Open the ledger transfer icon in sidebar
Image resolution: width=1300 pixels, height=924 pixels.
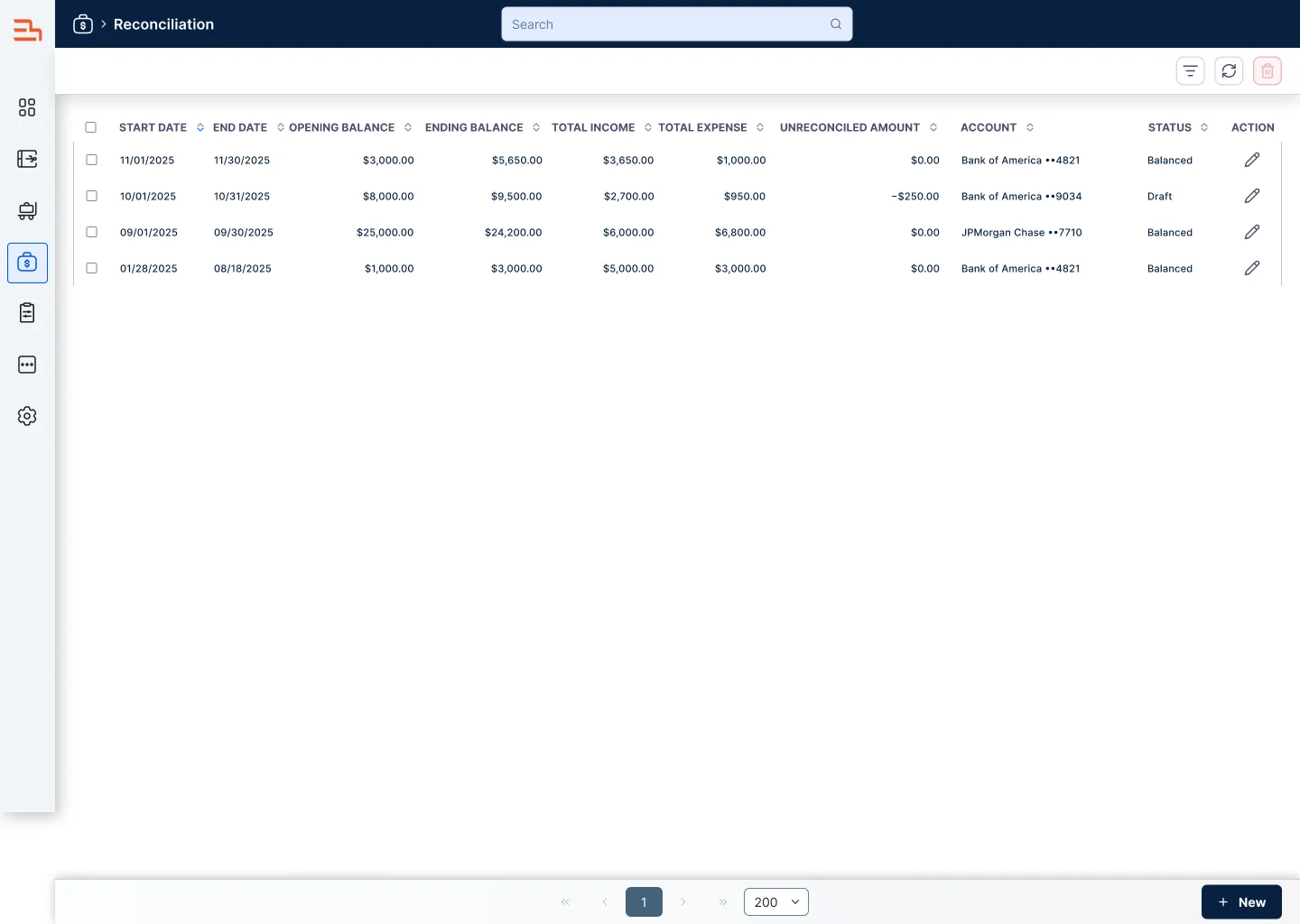pyautogui.click(x=27, y=160)
